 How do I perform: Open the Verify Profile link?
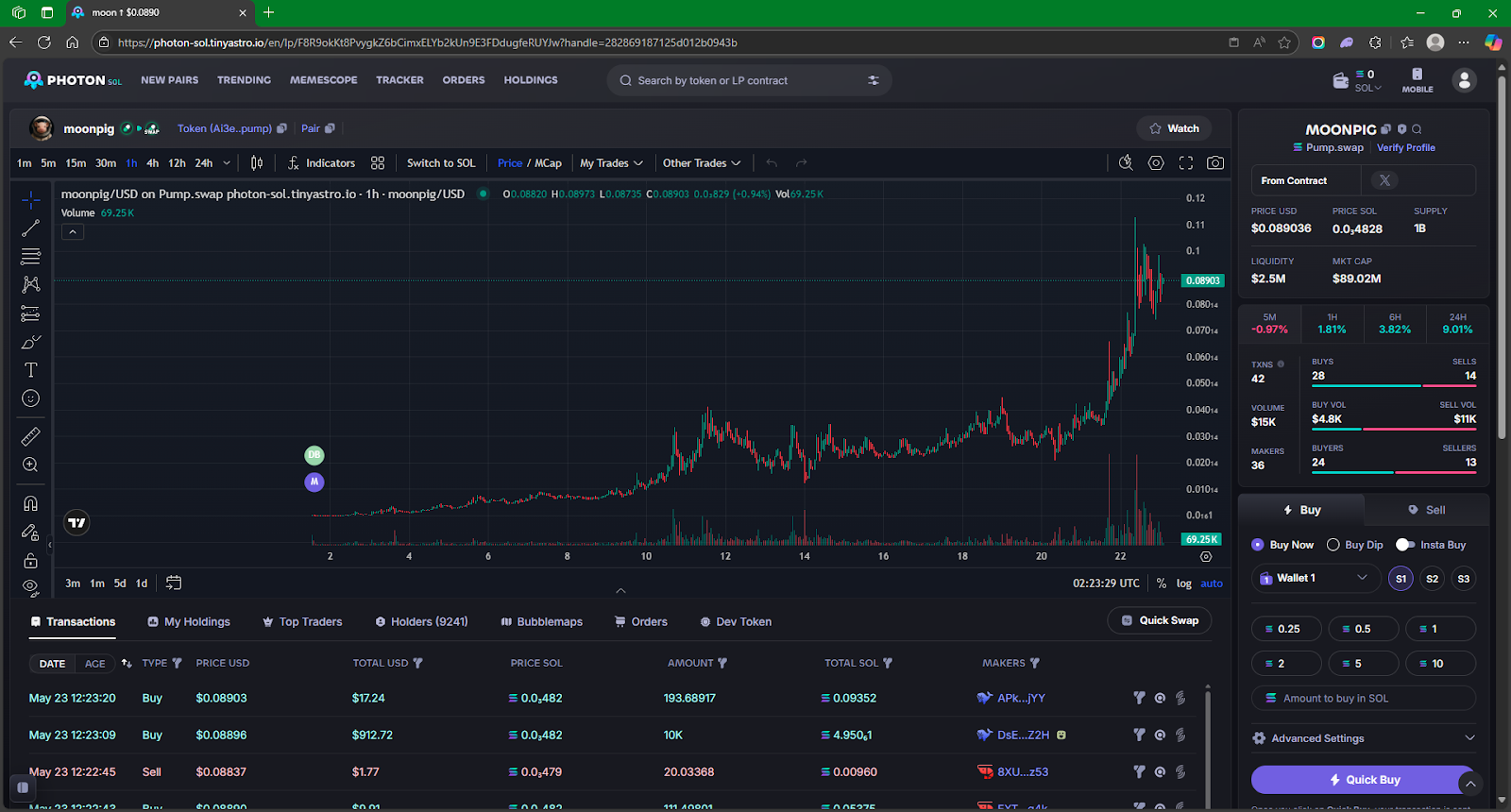click(1406, 147)
